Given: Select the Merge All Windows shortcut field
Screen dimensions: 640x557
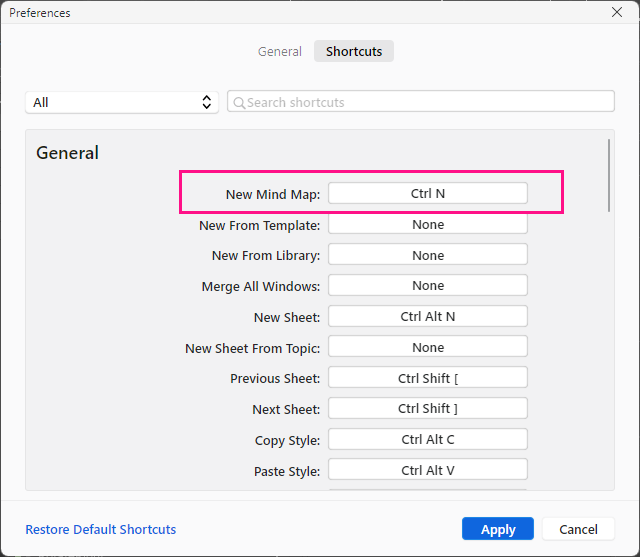Looking at the screenshot, I should tap(427, 286).
